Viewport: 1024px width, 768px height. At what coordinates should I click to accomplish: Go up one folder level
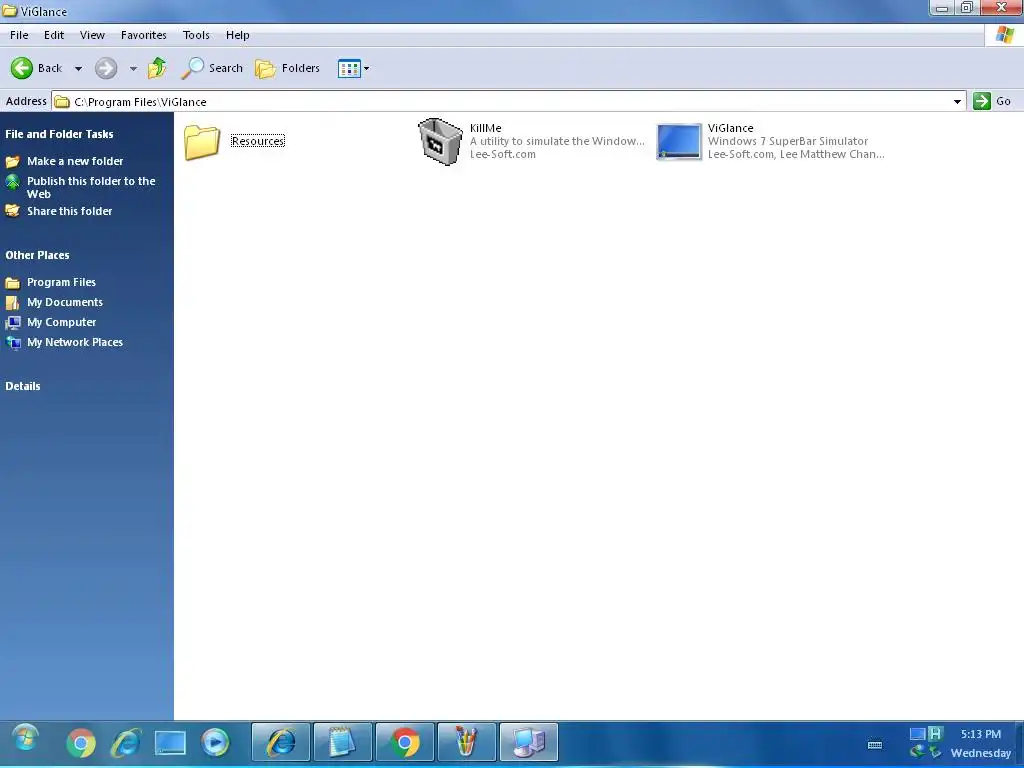[x=157, y=68]
